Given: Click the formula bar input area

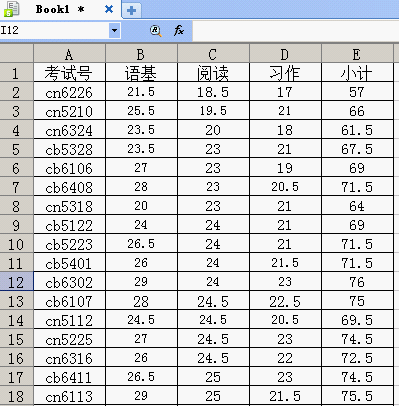Looking at the screenshot, I should pyautogui.click(x=296, y=31).
